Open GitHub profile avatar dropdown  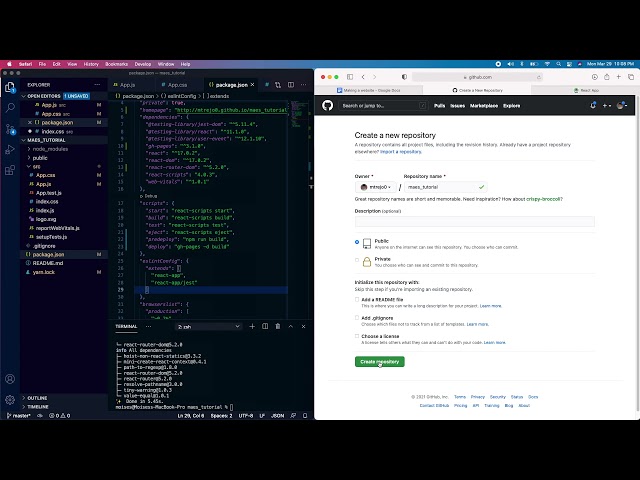(622, 106)
